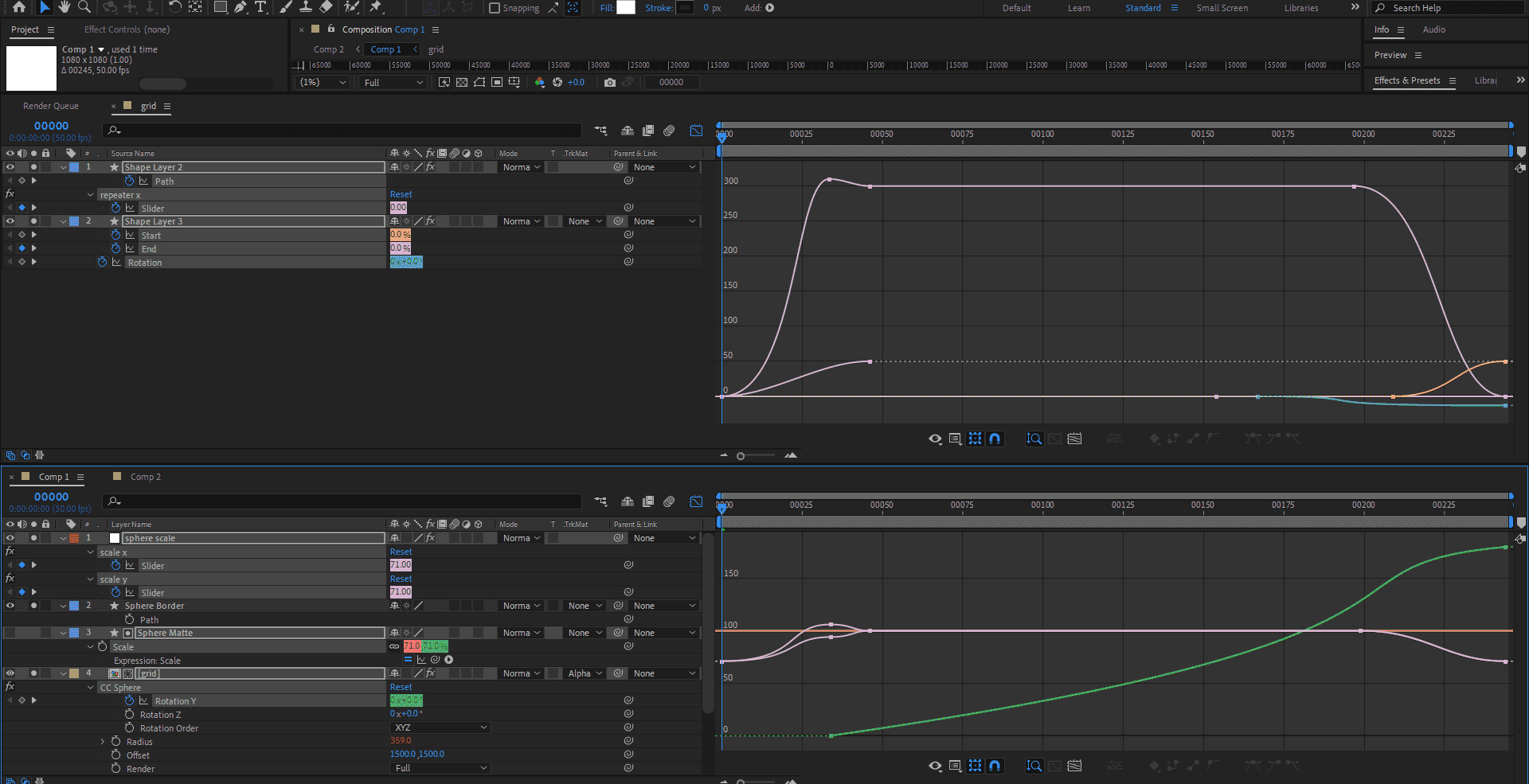Click the snapshot camera icon in viewer
The image size is (1529, 784).
point(610,82)
